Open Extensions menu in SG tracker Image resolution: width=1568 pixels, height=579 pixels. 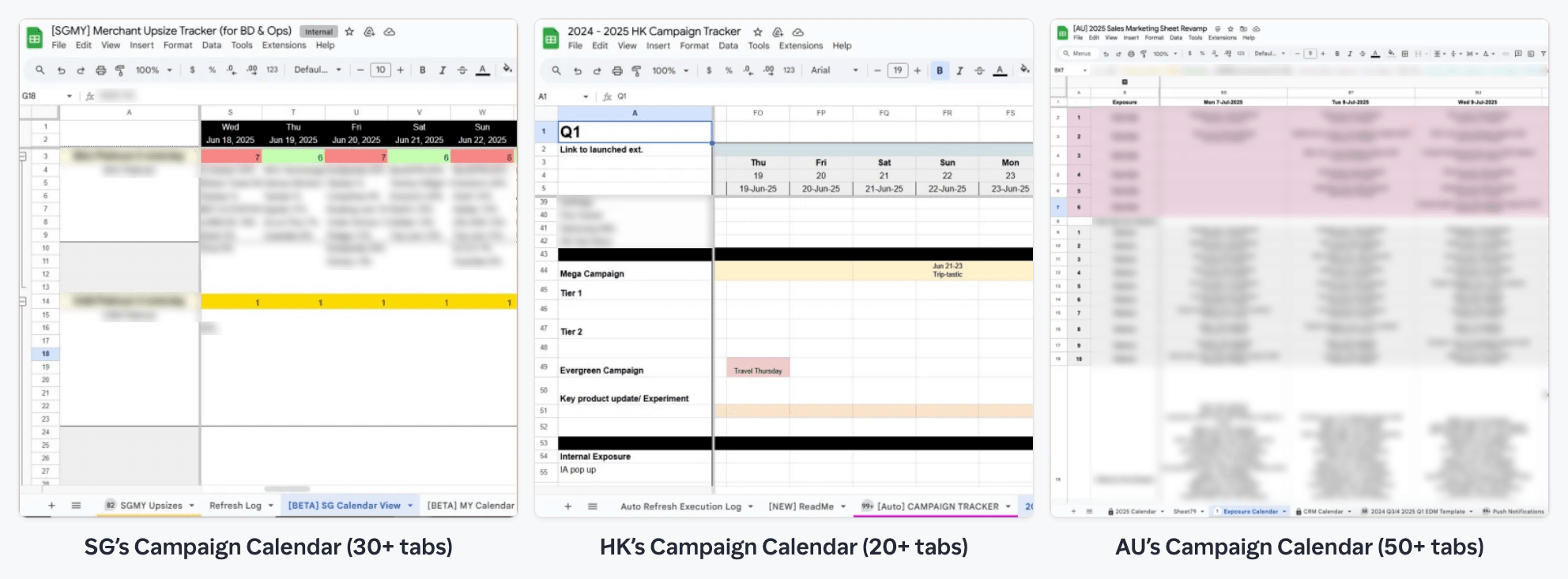(x=284, y=45)
